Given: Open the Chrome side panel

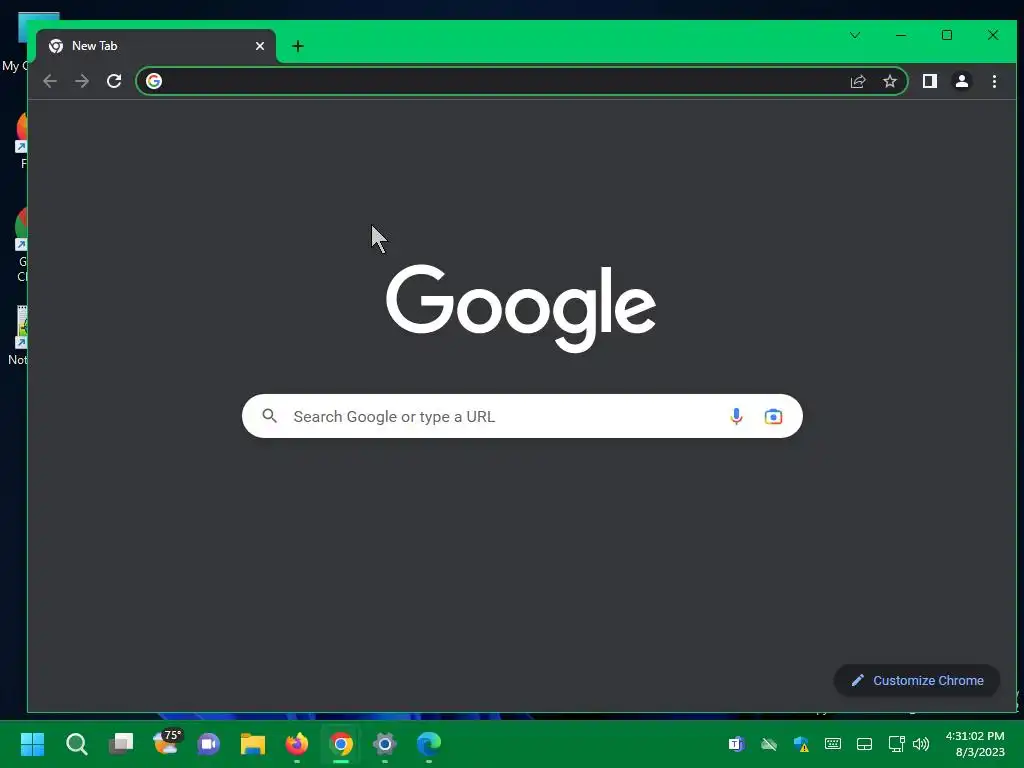Looking at the screenshot, I should [x=930, y=81].
